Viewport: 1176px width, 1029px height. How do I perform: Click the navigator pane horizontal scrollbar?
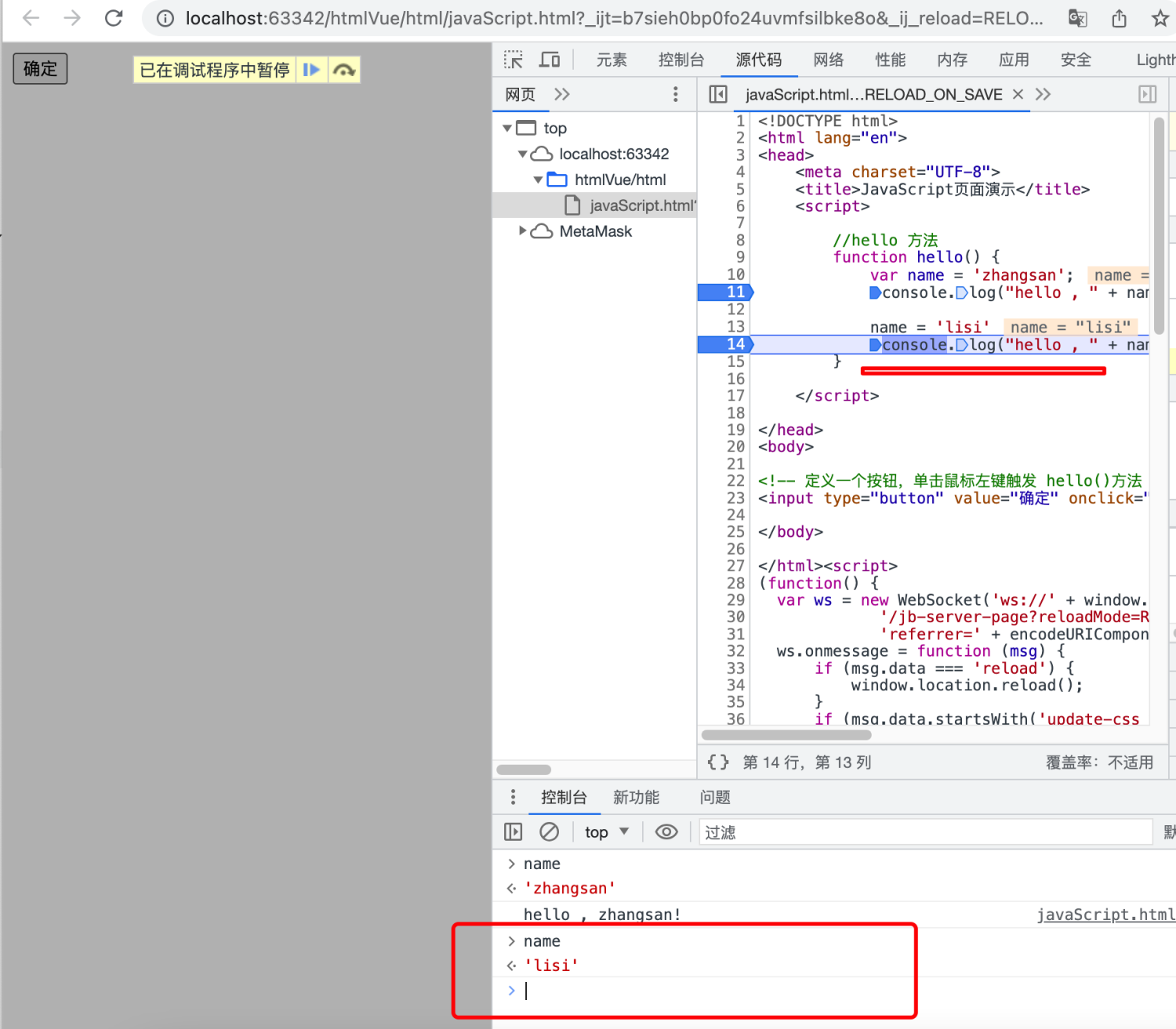(x=524, y=770)
